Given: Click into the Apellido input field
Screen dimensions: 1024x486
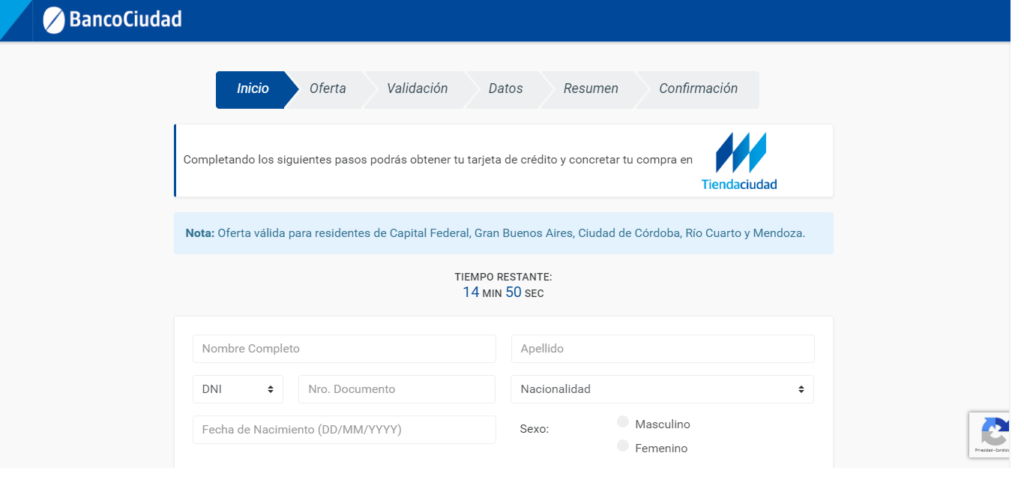Looking at the screenshot, I should [662, 349].
